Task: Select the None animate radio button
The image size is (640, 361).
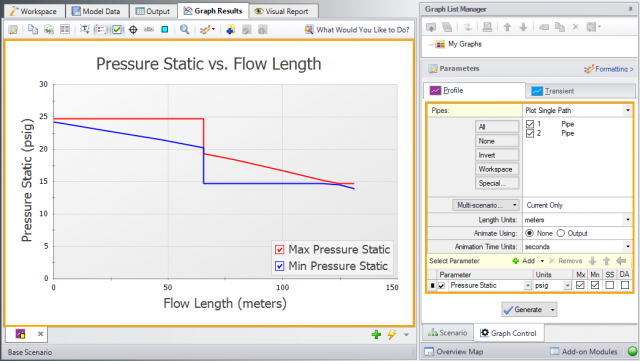Action: point(529,233)
